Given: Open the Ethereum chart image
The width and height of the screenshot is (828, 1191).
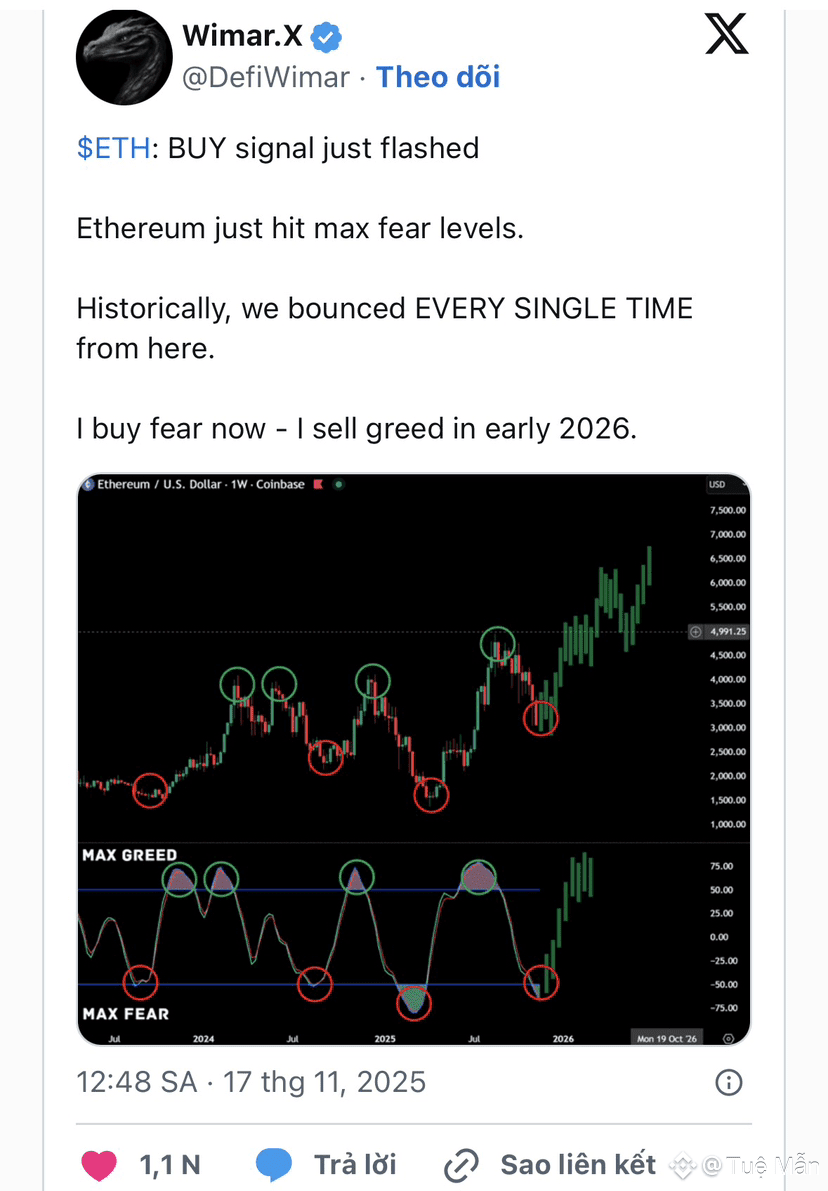Looking at the screenshot, I should 414,760.
